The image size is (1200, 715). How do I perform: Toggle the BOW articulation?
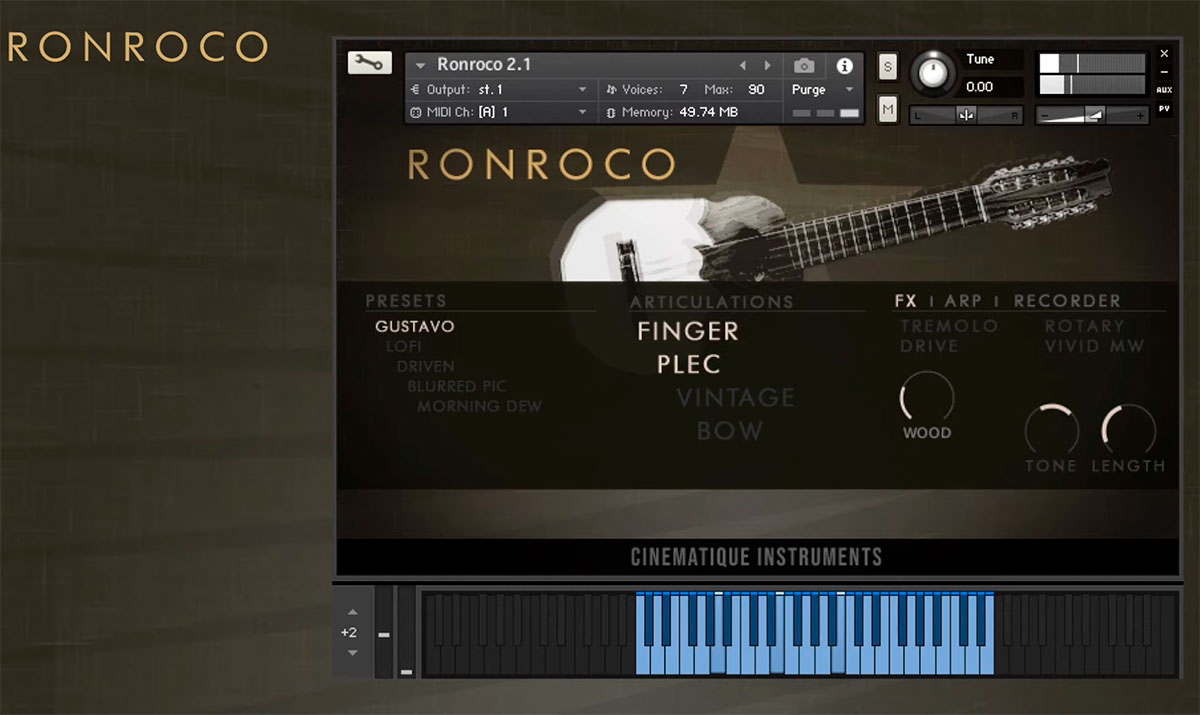[730, 431]
